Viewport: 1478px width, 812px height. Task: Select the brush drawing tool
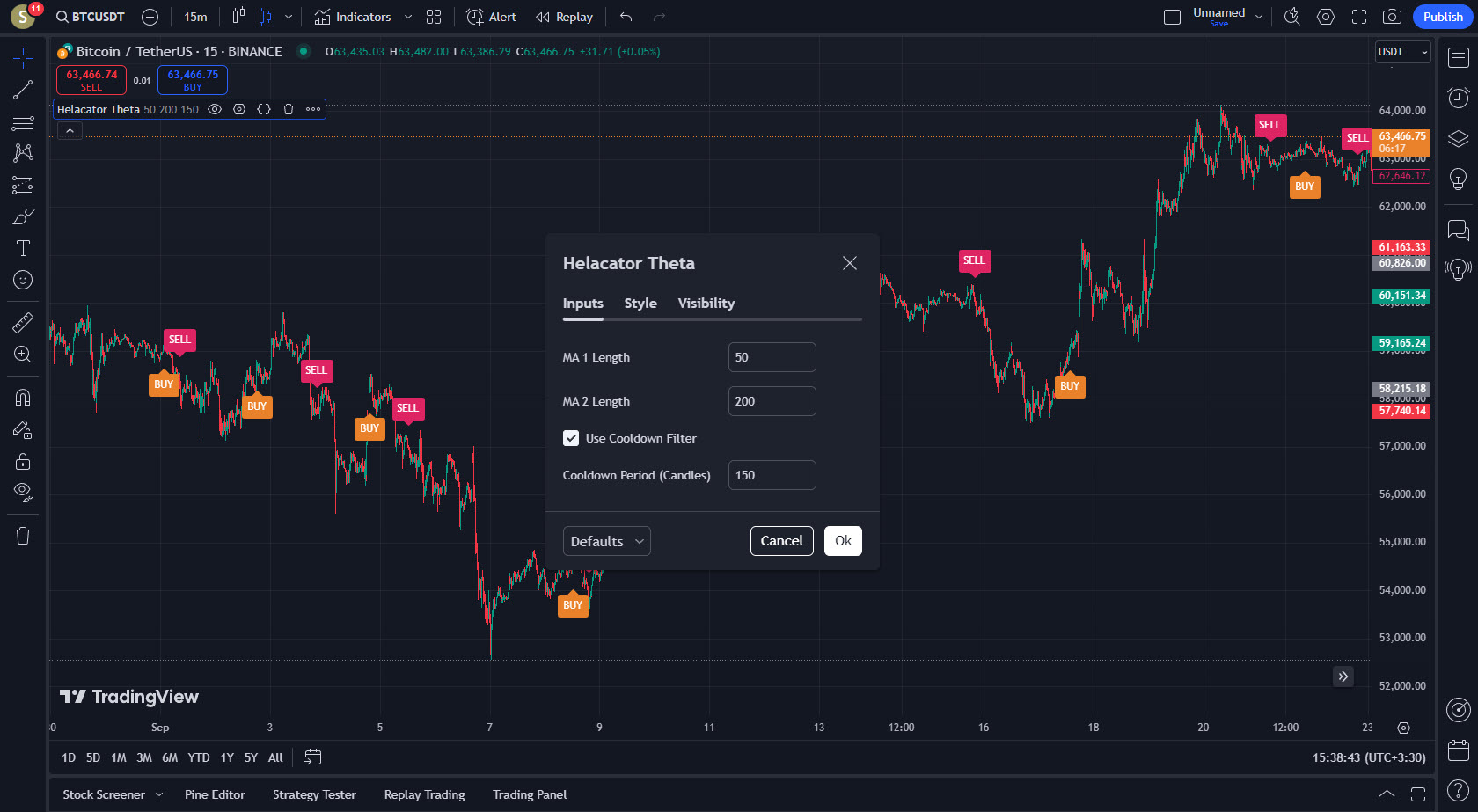point(23,216)
